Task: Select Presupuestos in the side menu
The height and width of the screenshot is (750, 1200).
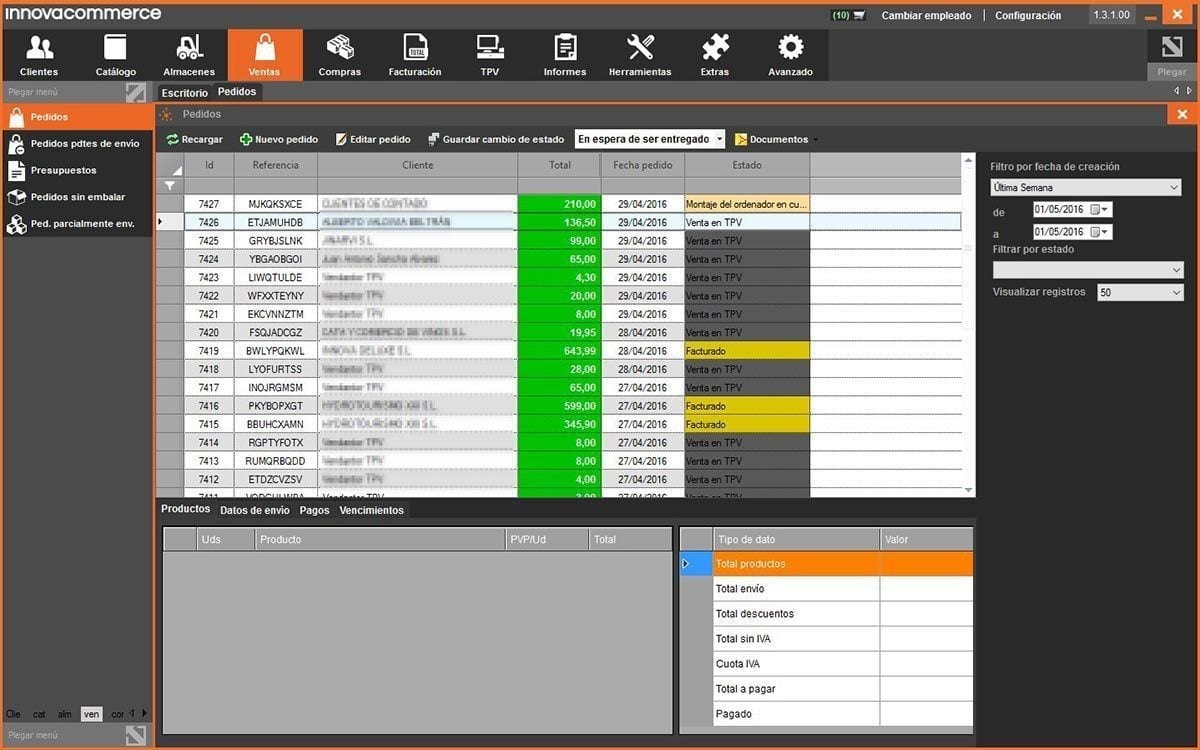Action: coord(63,171)
